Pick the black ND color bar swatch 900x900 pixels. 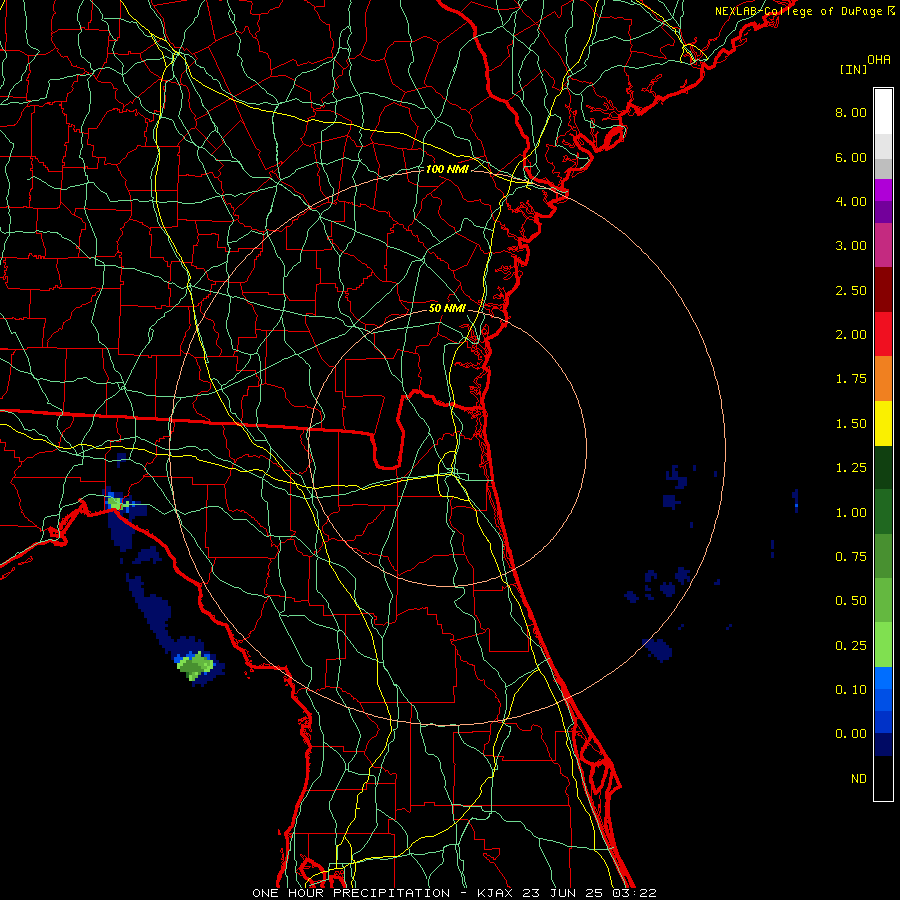(x=883, y=778)
